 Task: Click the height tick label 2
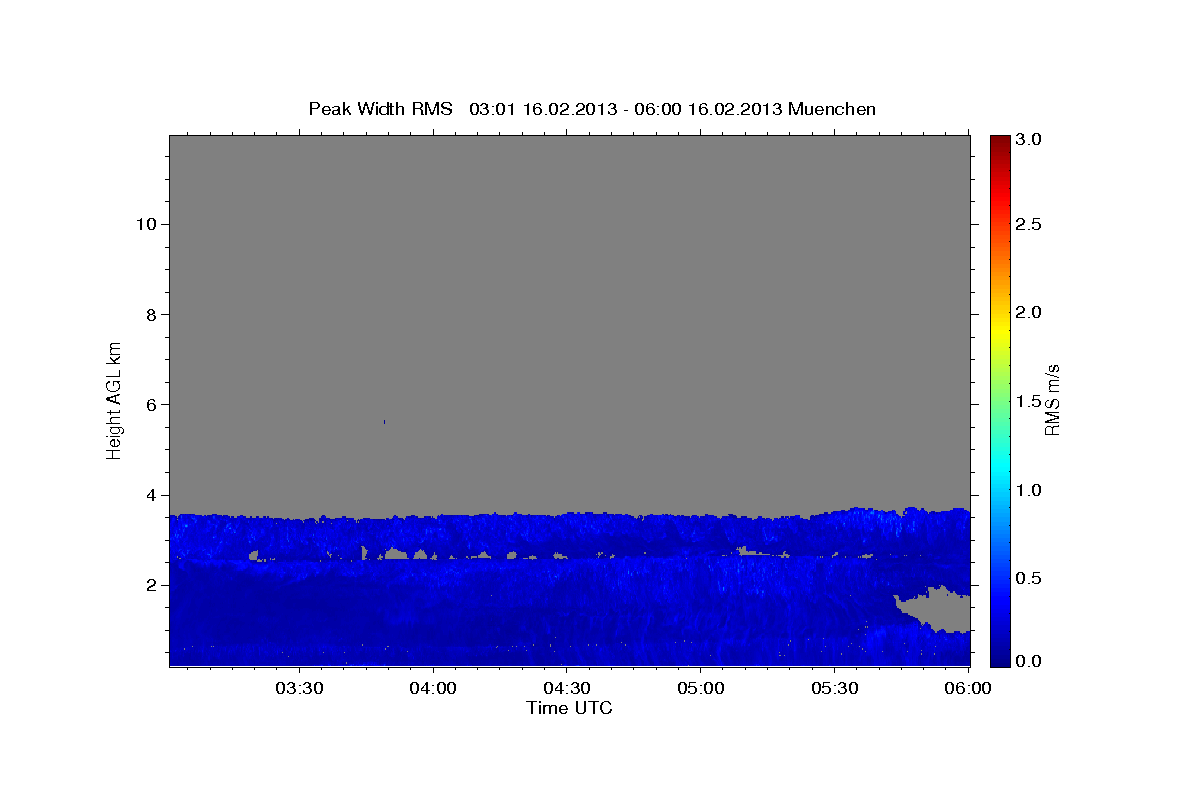click(149, 585)
